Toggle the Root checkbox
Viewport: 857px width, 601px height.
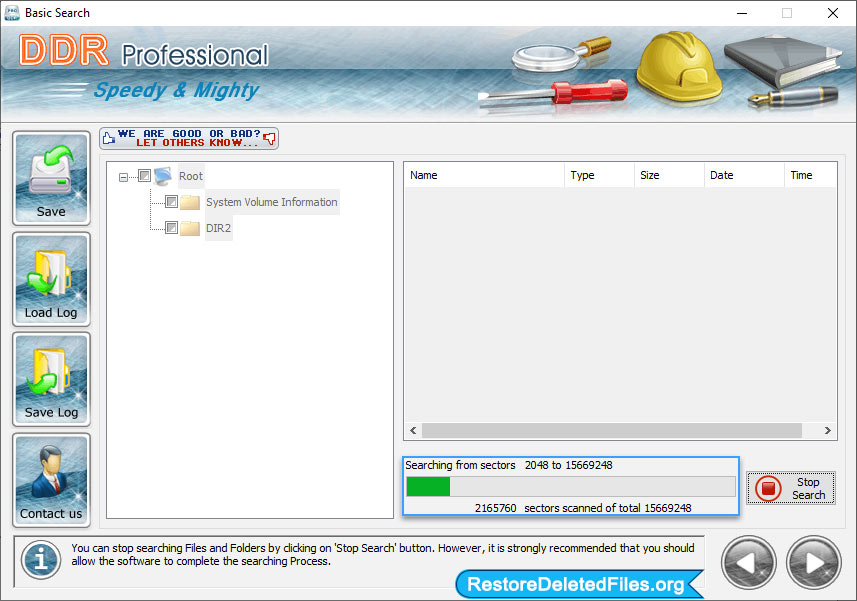144,175
